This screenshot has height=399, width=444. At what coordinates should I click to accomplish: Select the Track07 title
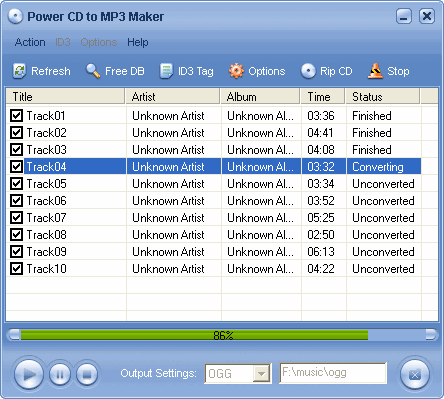(46, 218)
